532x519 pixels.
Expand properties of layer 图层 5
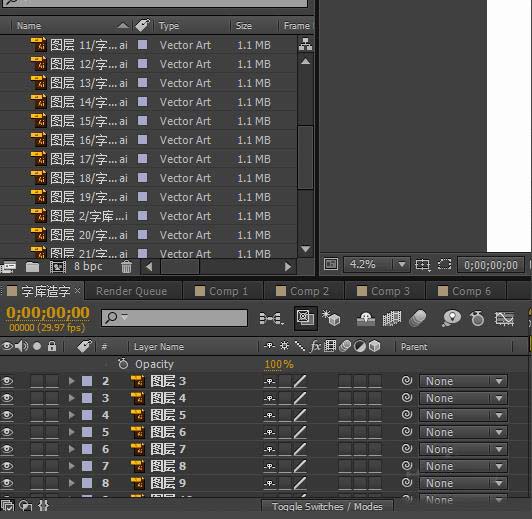coord(71,415)
